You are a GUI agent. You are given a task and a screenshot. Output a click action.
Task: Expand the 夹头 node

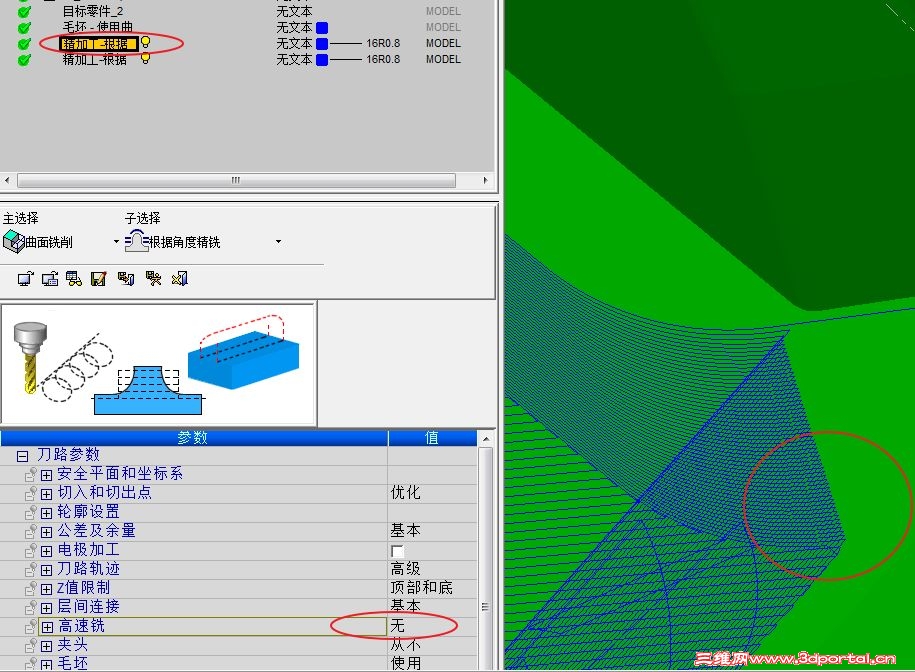[47, 646]
